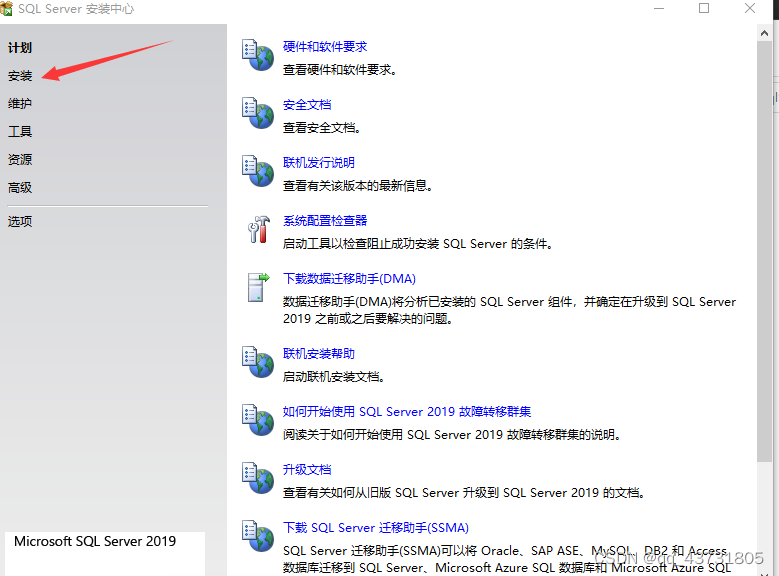Image resolution: width=779 pixels, height=576 pixels.
Task: Click 下载数据迁移助手(DMA) link
Action: 349,279
